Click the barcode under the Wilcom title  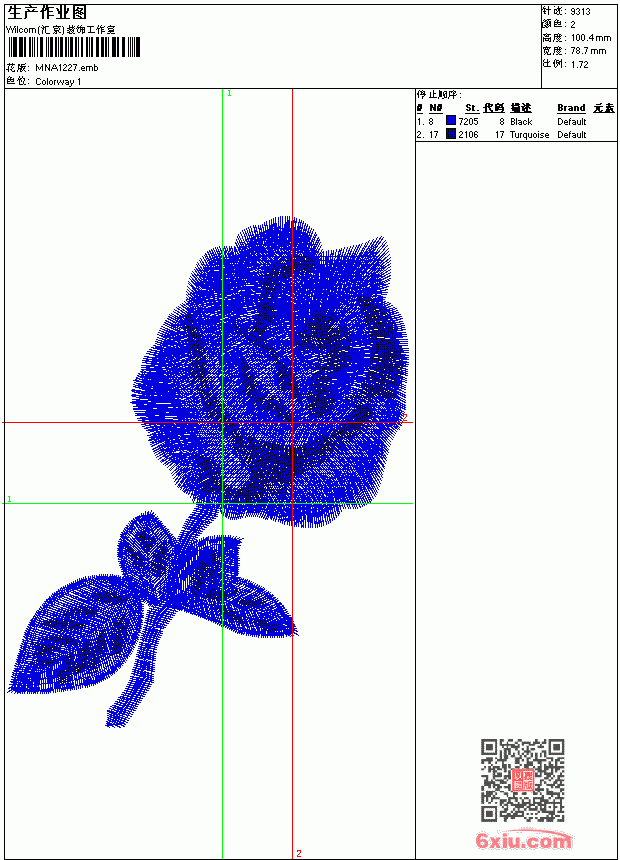[x=74, y=47]
